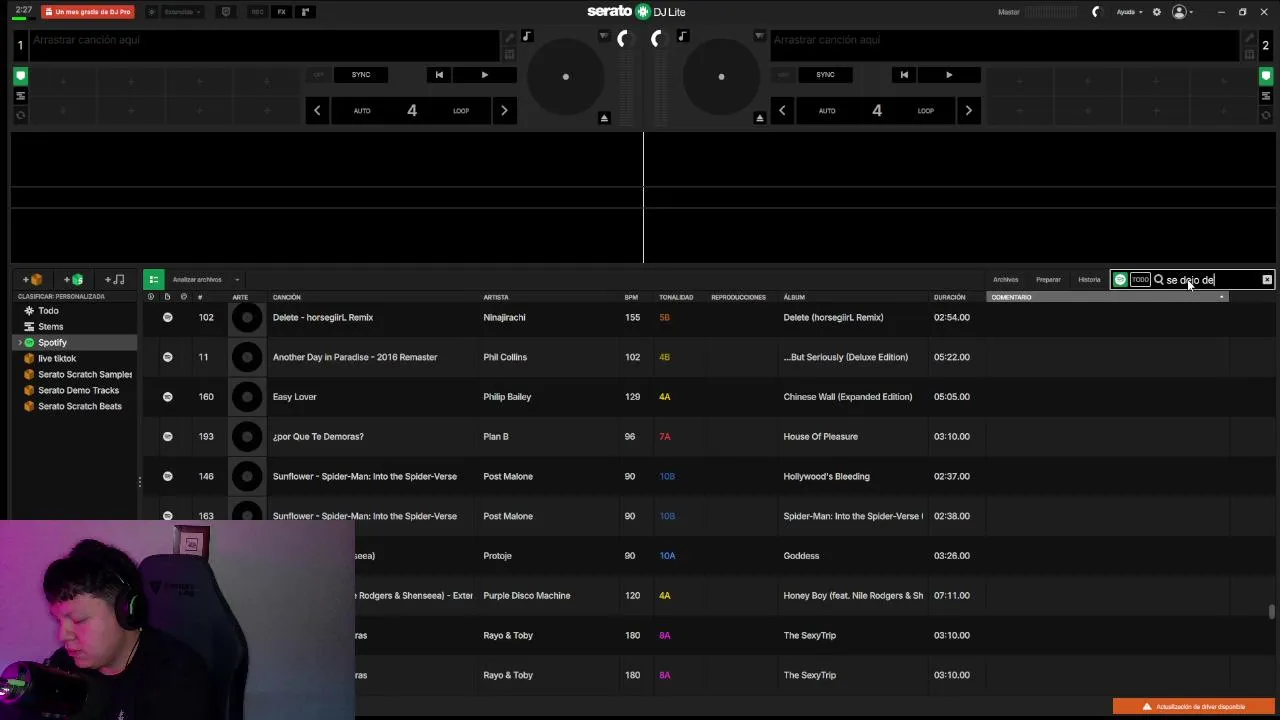Toggle the Spotify search filter icon
Screen dimensions: 1280x720
point(1120,280)
